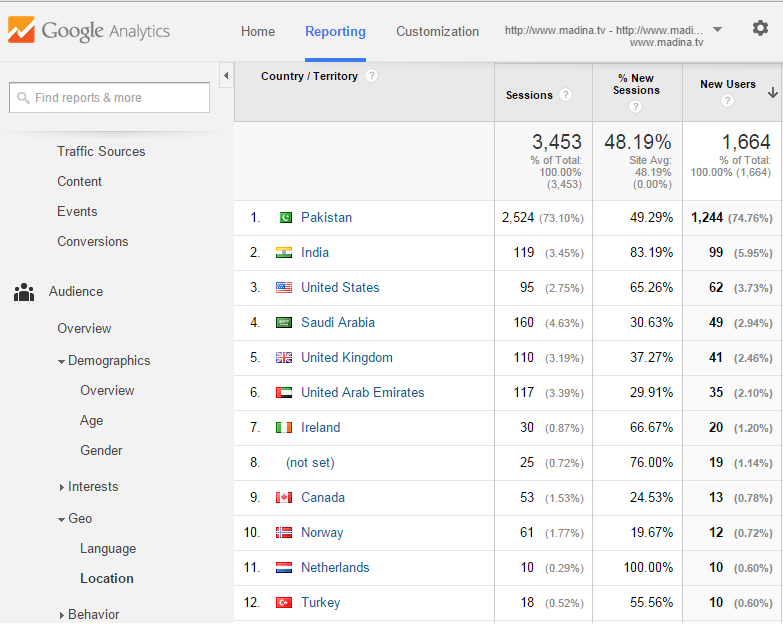The height and width of the screenshot is (624, 783).
Task: Open the Language report
Action: 108,549
